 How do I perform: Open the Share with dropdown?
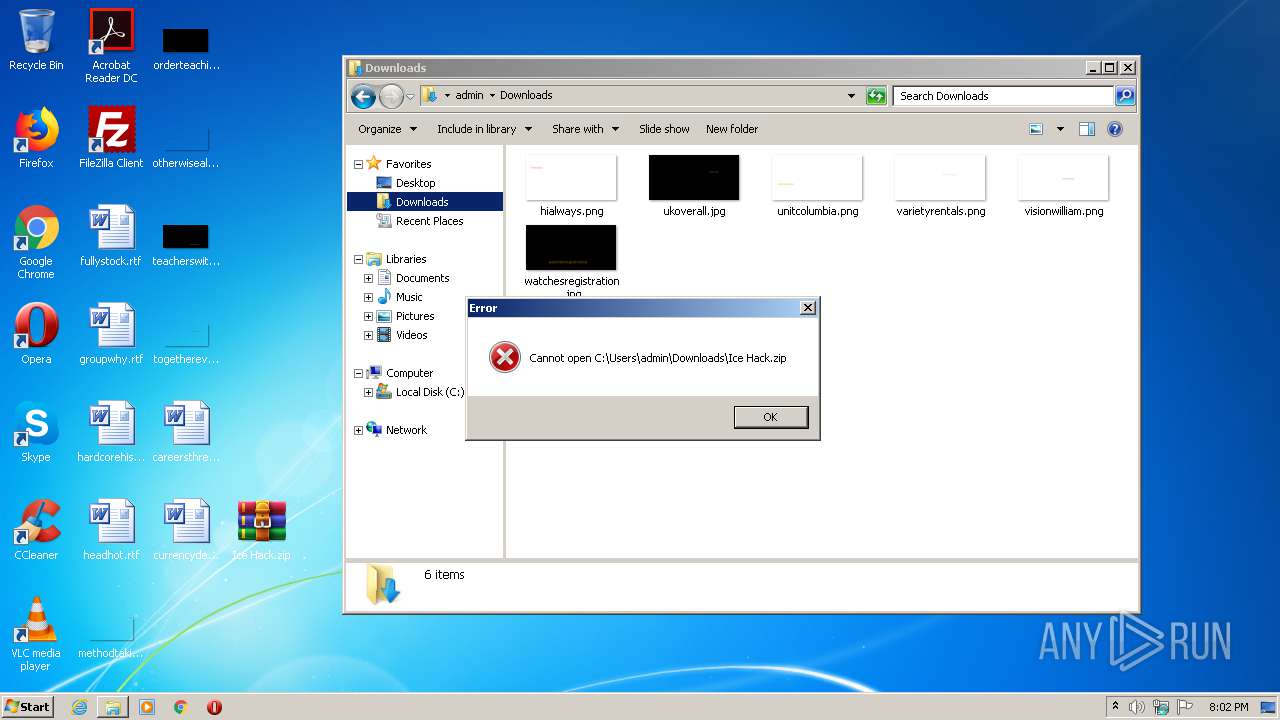click(585, 129)
